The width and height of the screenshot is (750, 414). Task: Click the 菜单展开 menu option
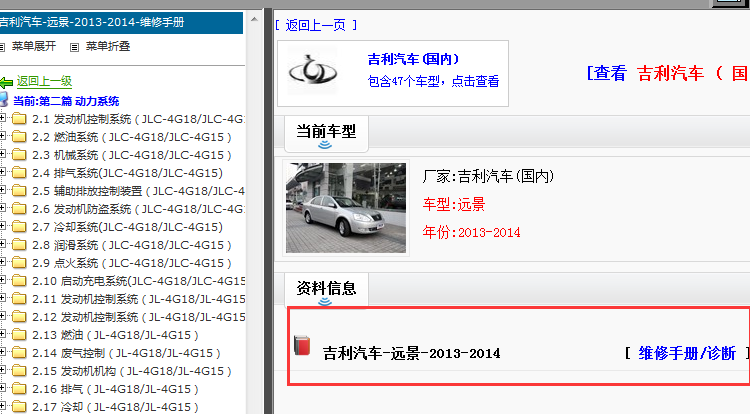(x=33, y=46)
